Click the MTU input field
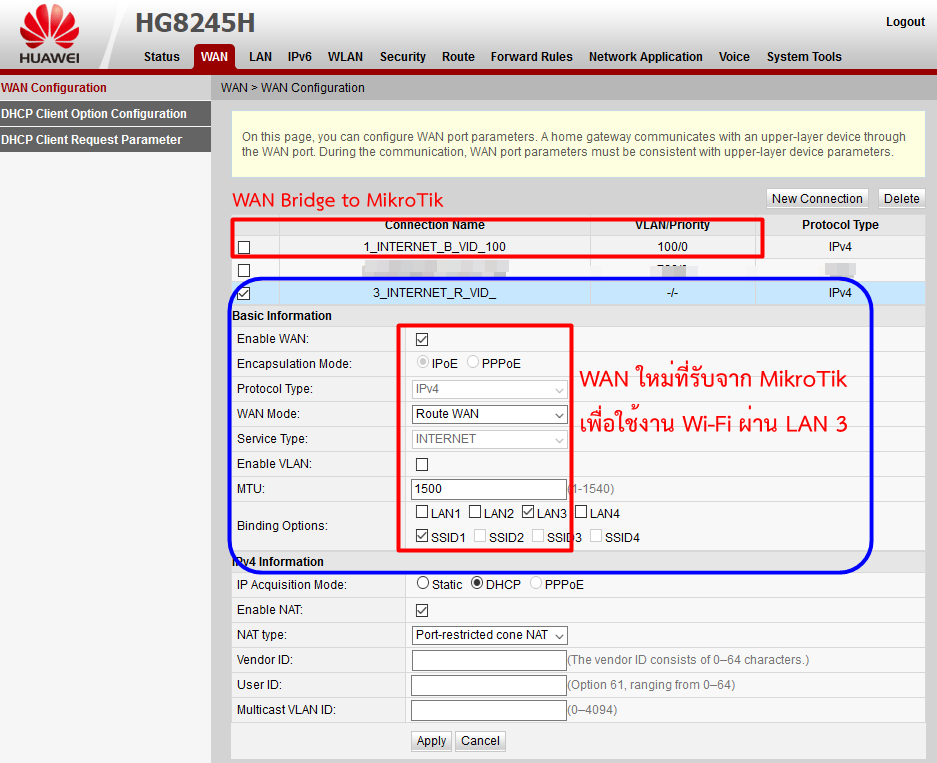The image size is (937, 763). [x=488, y=489]
